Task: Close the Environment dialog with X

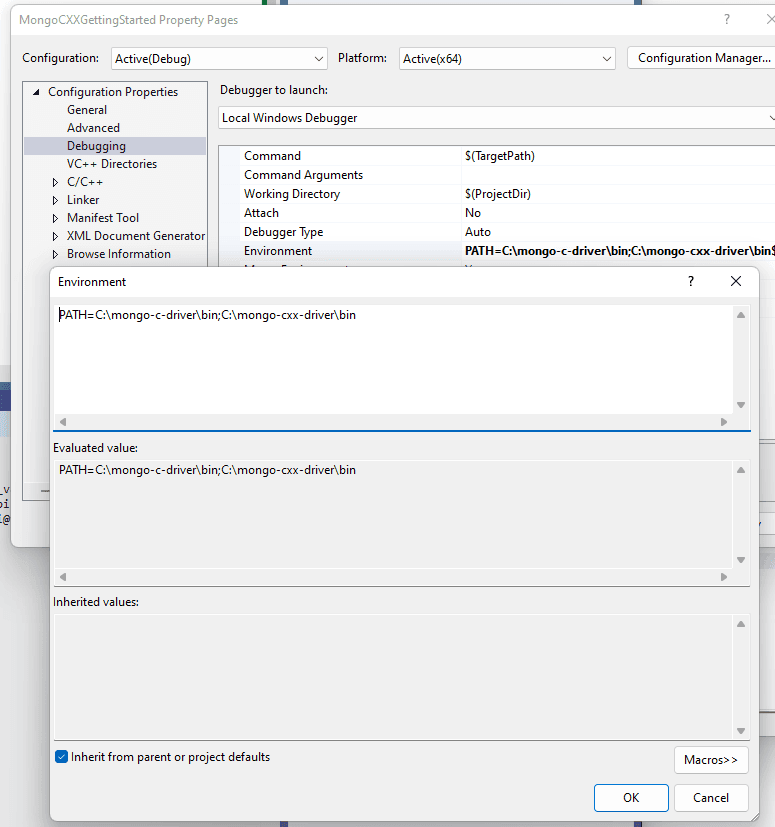Action: [736, 282]
